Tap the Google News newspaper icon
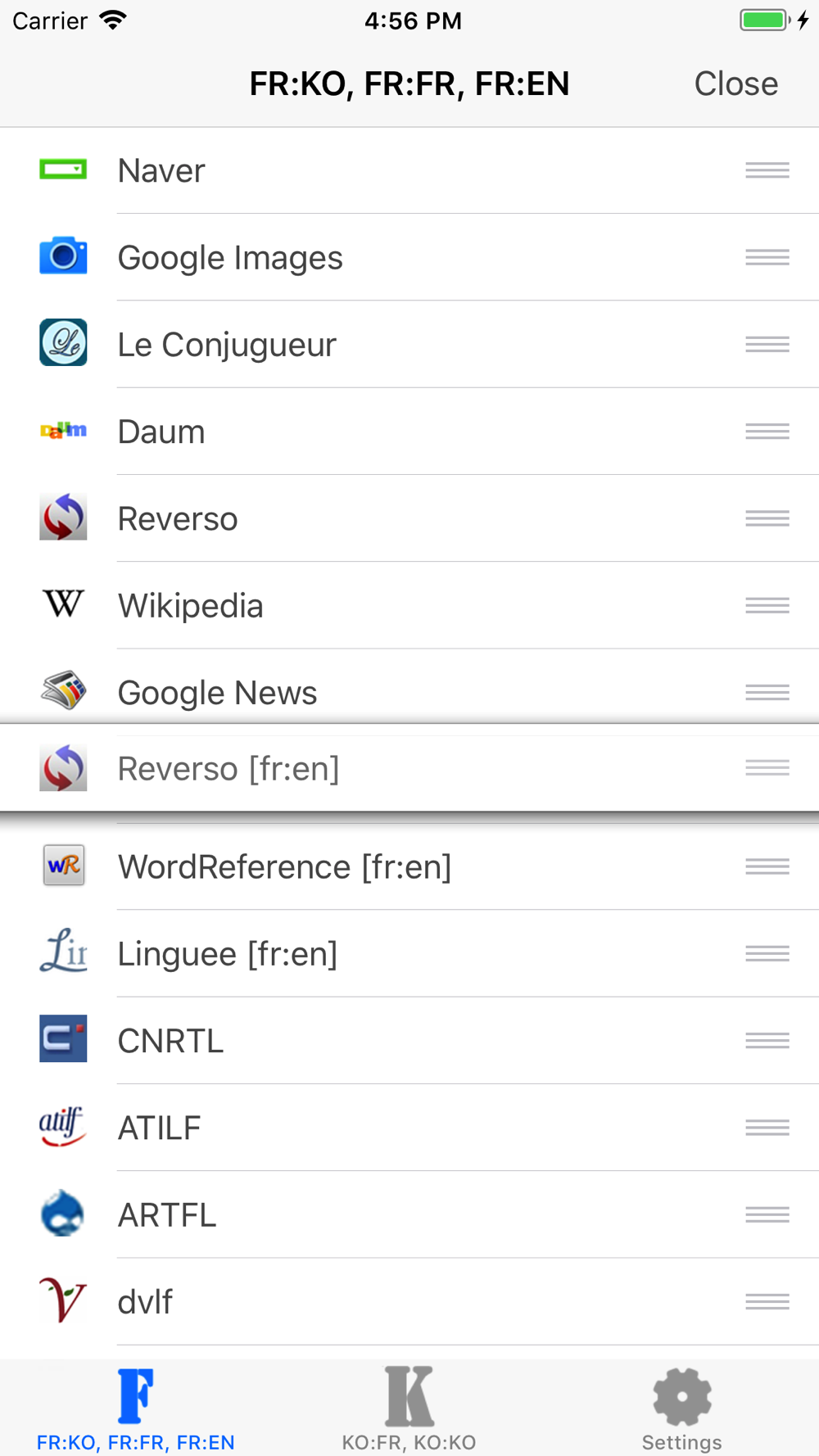The width and height of the screenshot is (819, 1456). (x=63, y=690)
